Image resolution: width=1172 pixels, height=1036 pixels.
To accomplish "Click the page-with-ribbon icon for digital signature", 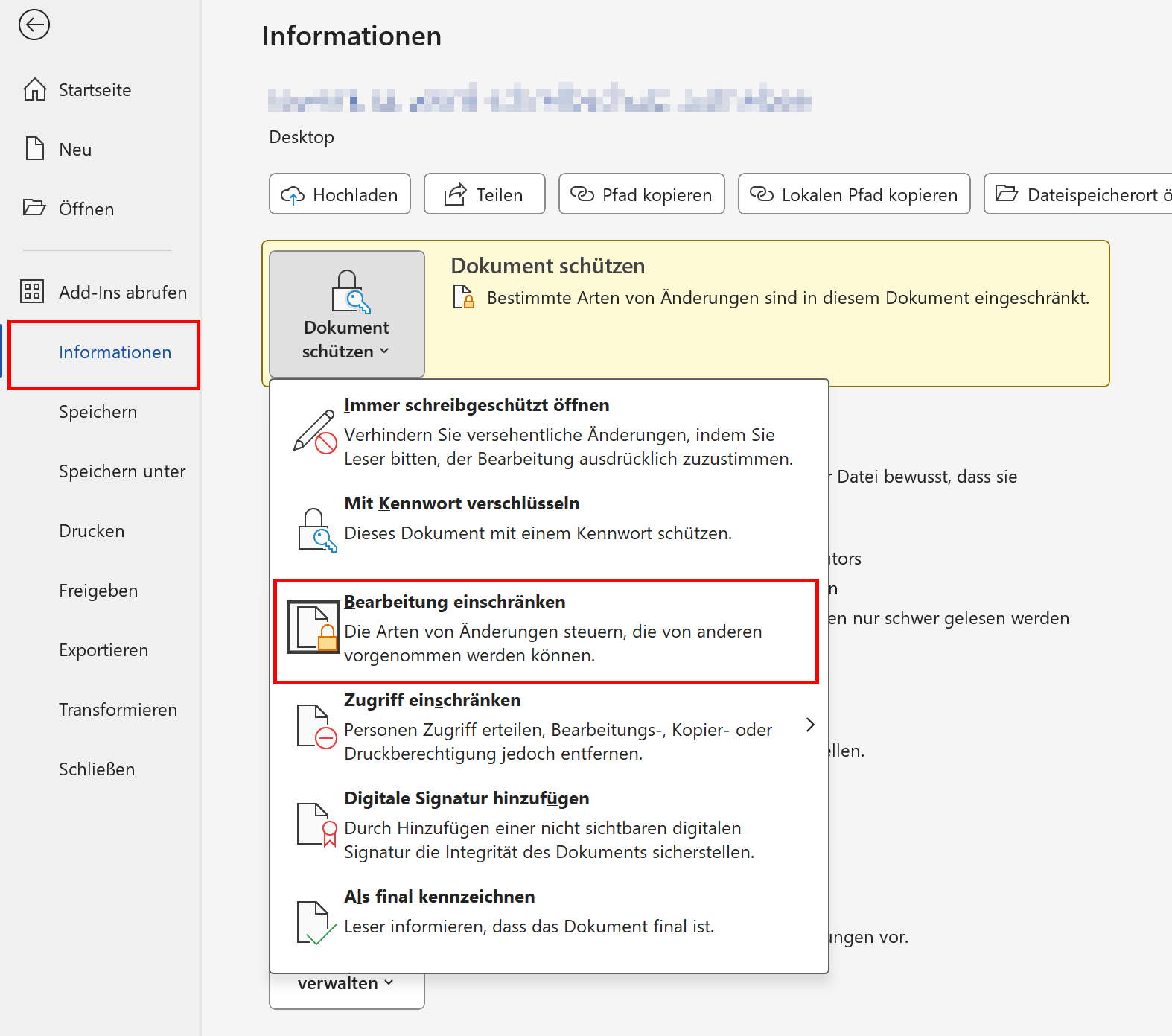I will [x=317, y=824].
